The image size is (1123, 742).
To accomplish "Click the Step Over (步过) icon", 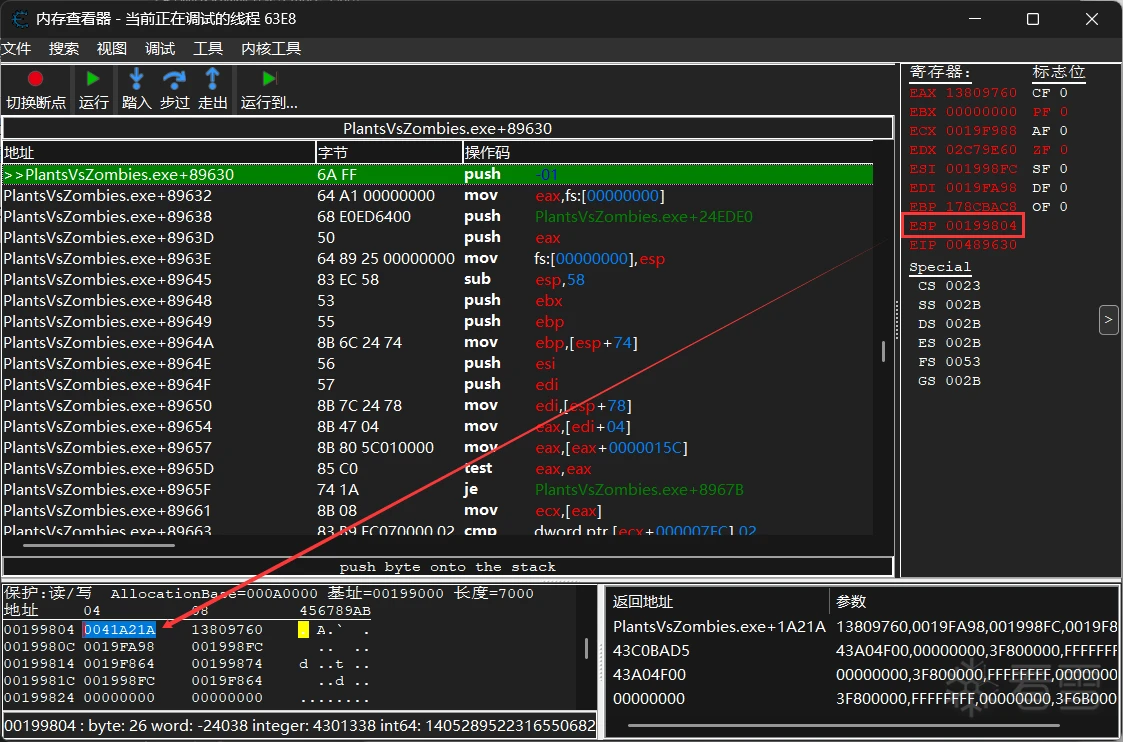I will 174,79.
